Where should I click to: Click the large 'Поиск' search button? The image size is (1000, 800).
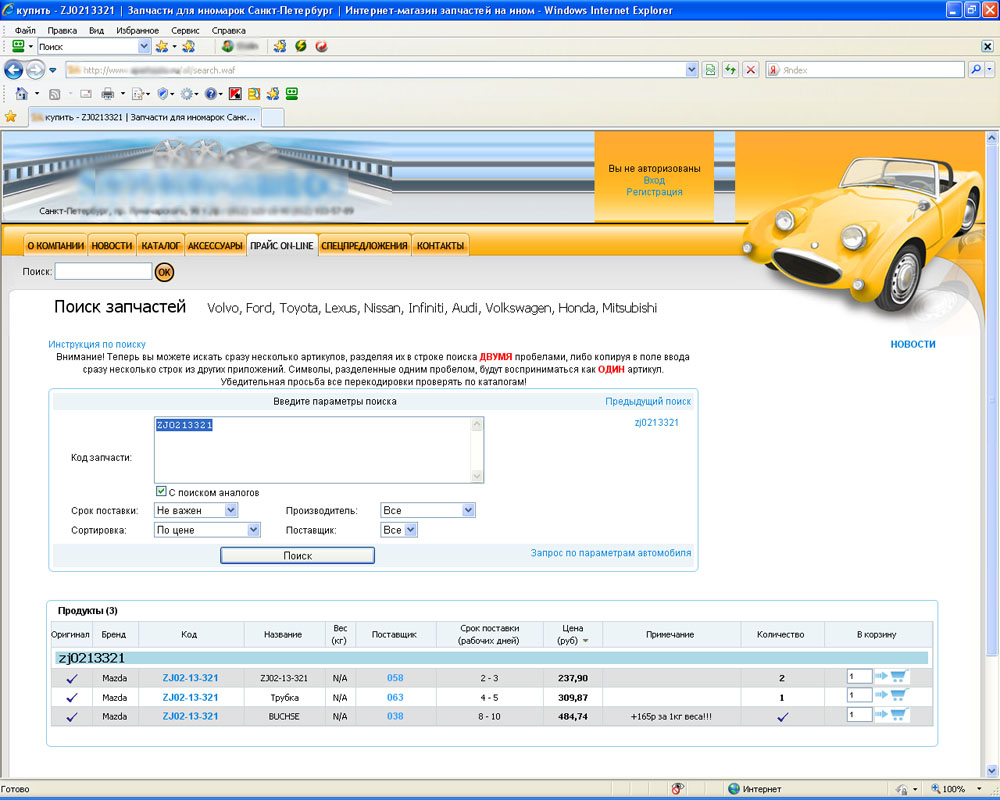297,556
